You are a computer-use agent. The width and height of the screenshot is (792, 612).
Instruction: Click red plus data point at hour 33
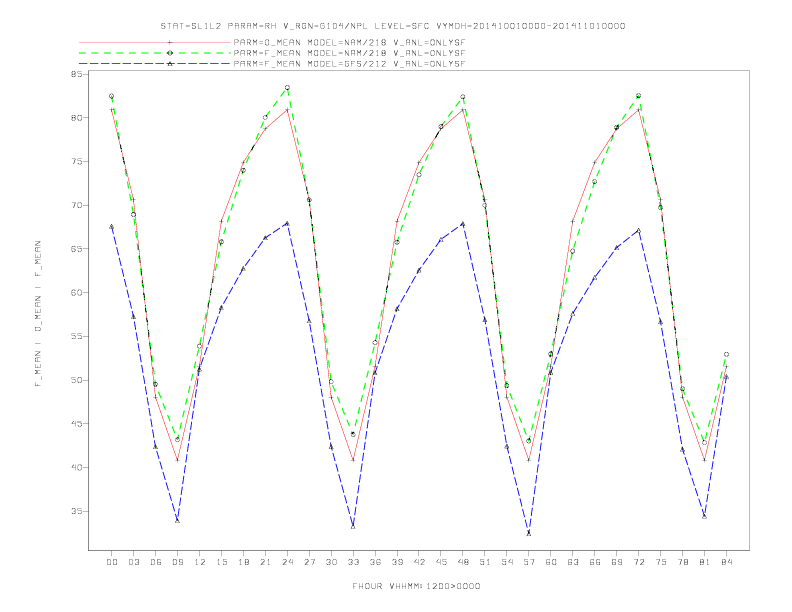[x=353, y=460]
